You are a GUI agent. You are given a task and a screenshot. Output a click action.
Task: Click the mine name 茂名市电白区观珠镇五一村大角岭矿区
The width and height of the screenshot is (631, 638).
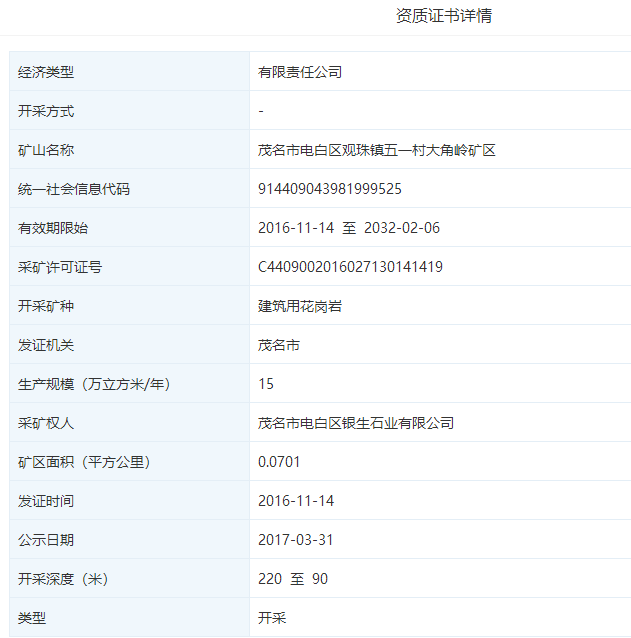pos(376,150)
